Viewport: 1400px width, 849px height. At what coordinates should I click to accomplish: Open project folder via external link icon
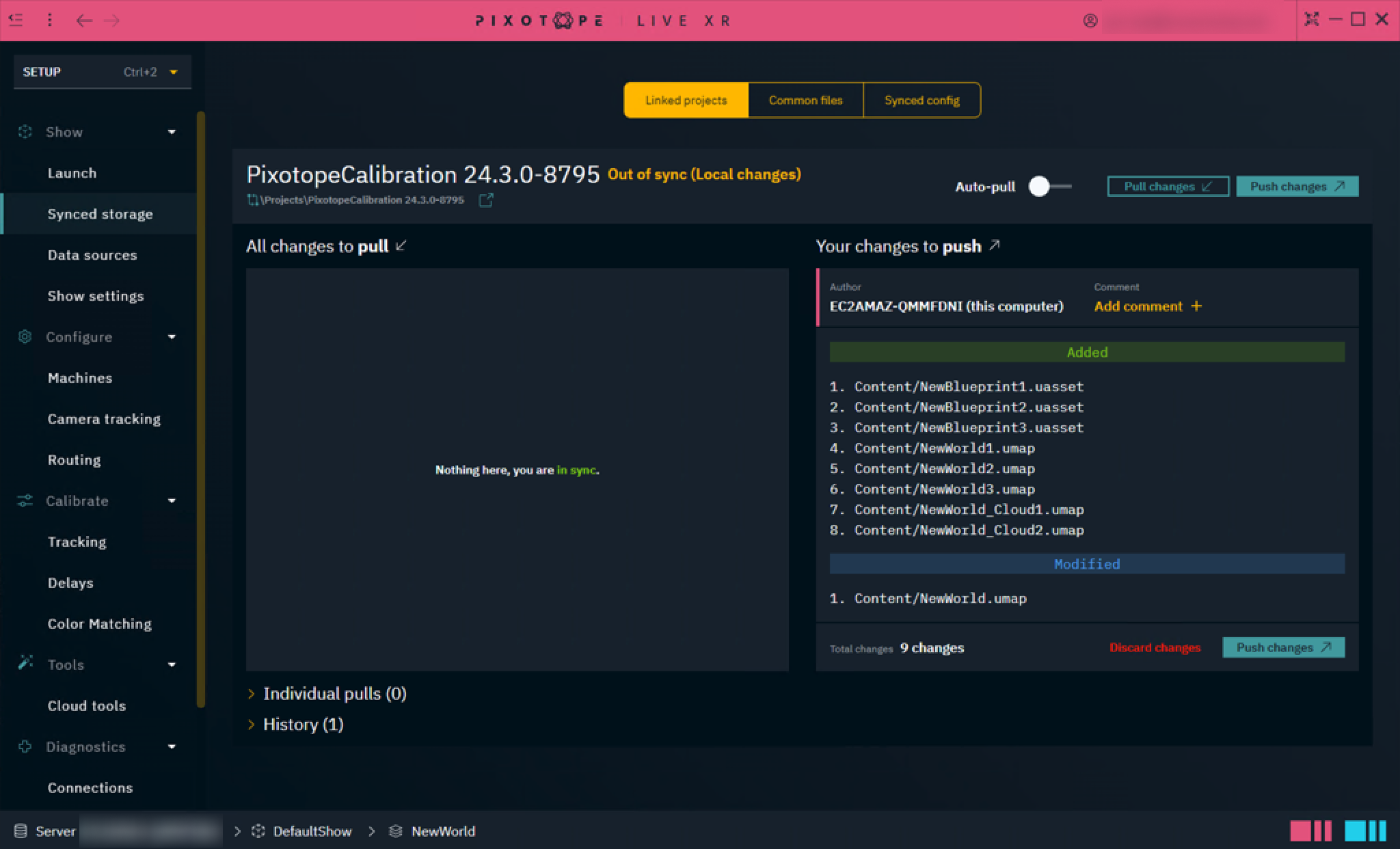click(485, 200)
